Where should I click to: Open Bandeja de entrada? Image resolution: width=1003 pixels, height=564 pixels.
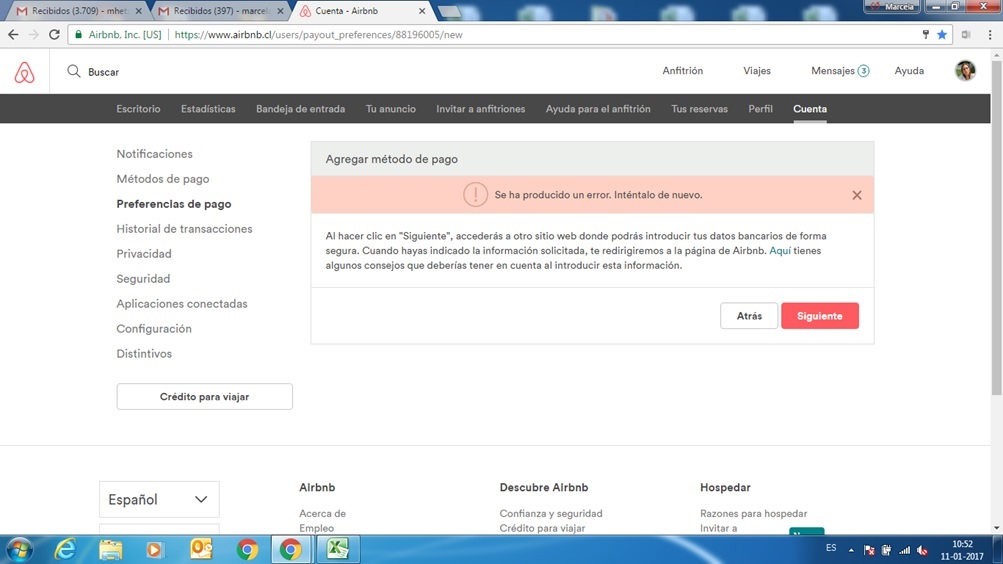point(301,109)
